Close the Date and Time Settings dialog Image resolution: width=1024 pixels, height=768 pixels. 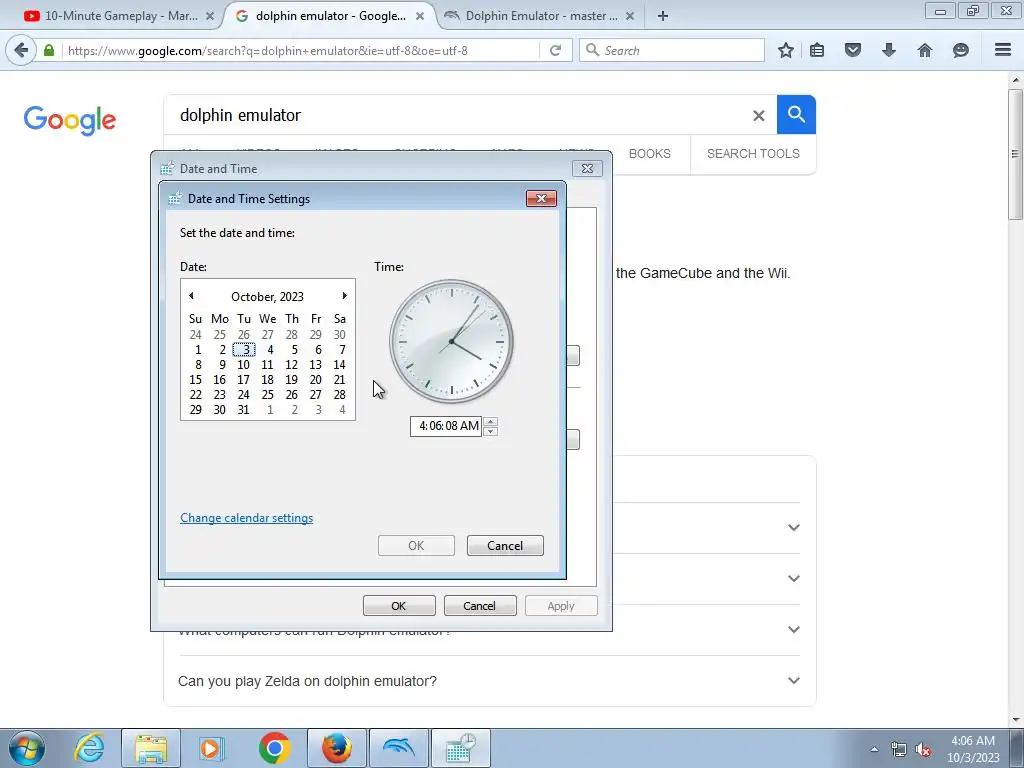(x=541, y=199)
